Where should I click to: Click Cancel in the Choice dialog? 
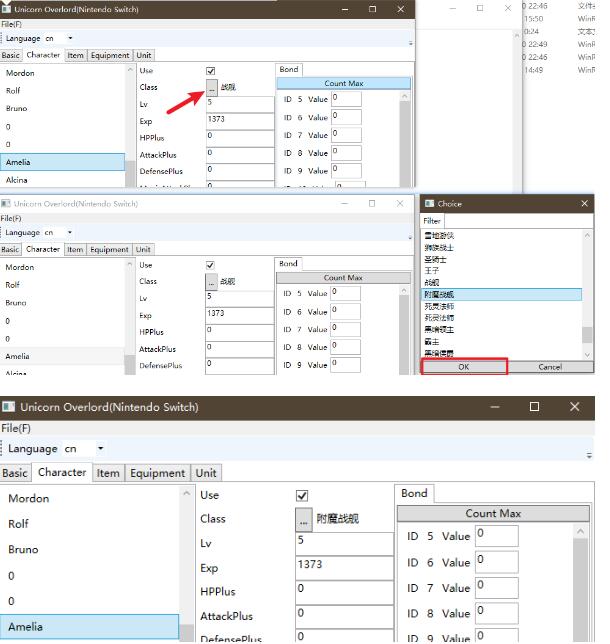(550, 367)
